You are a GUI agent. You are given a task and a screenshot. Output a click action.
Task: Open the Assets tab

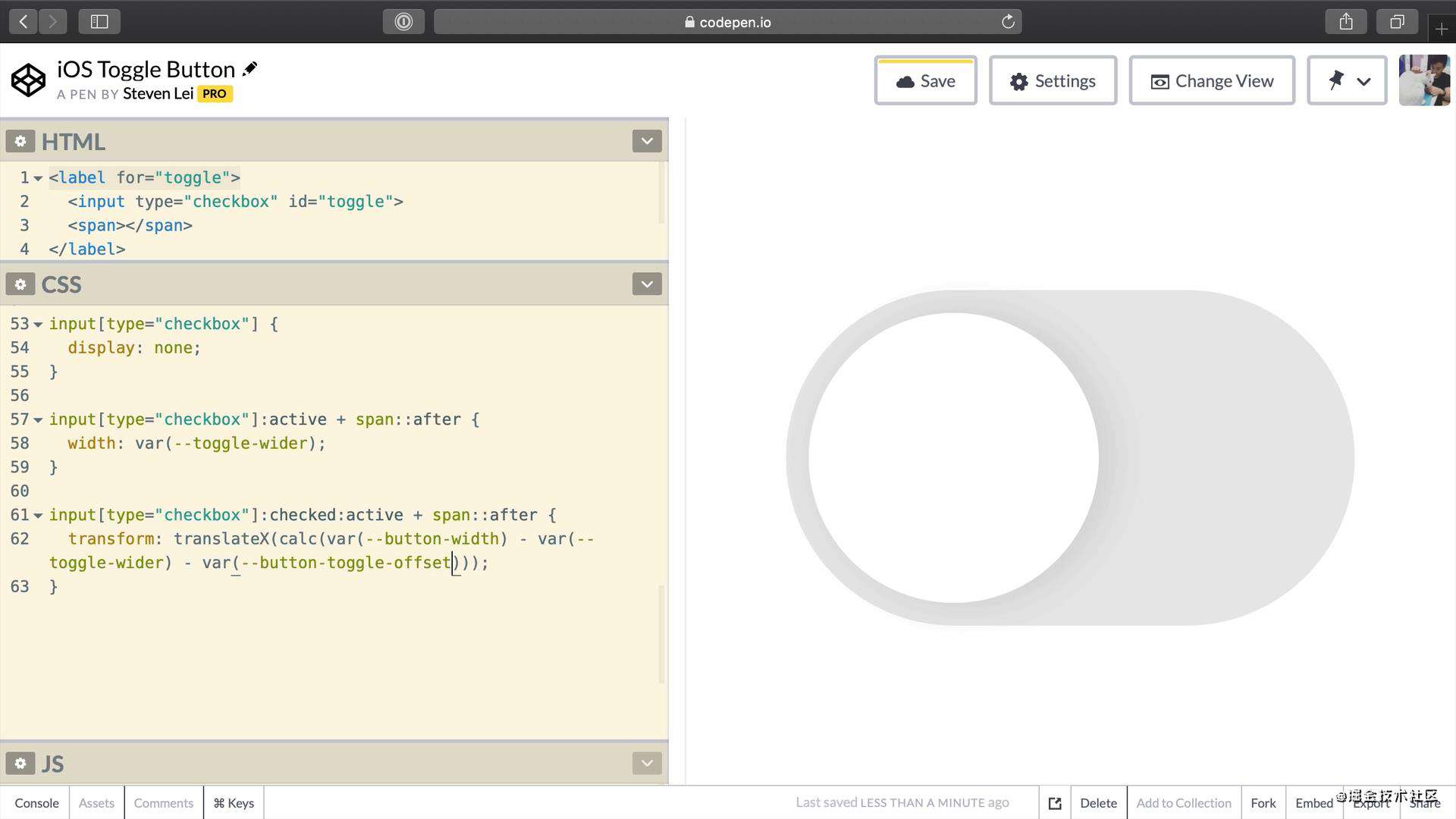coord(96,802)
